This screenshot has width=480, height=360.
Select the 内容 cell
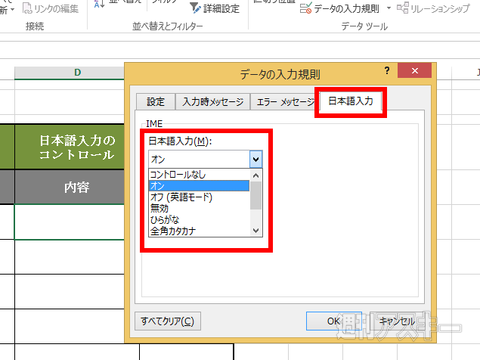tap(70, 187)
